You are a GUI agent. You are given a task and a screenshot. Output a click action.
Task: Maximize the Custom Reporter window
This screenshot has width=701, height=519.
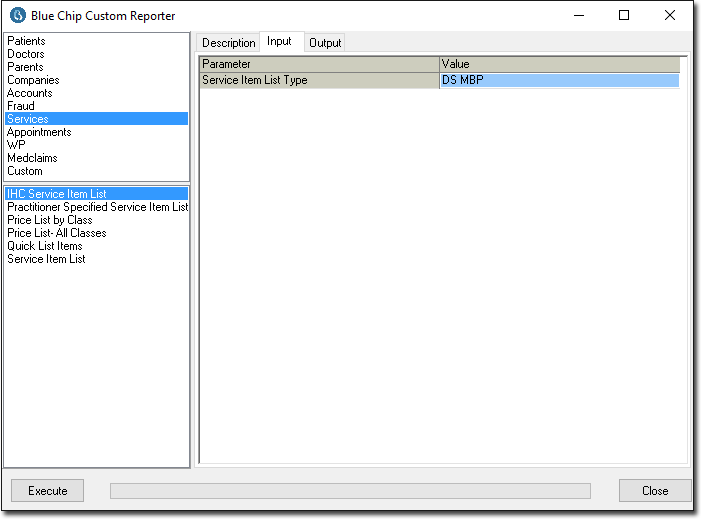(624, 16)
